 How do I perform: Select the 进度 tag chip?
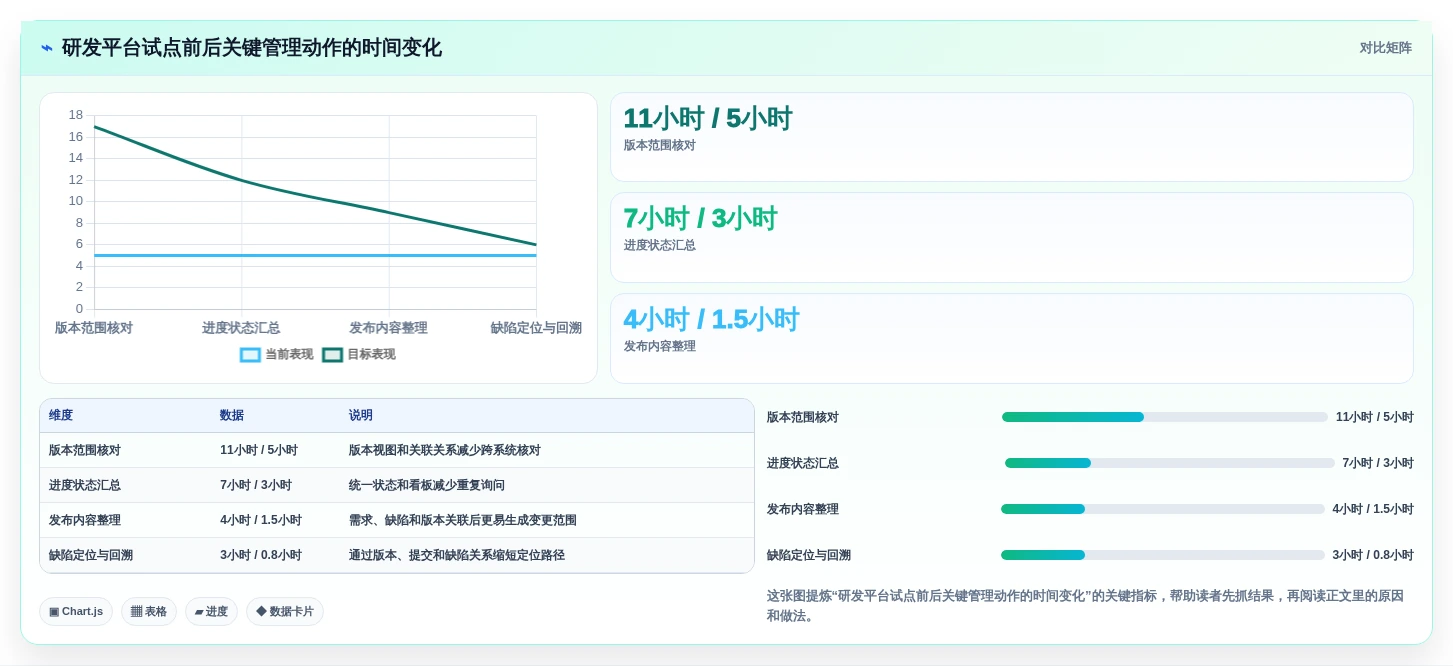coord(211,612)
